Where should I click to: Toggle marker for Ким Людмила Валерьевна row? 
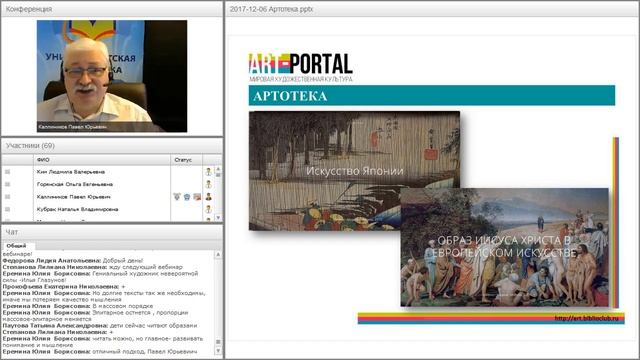click(7, 172)
